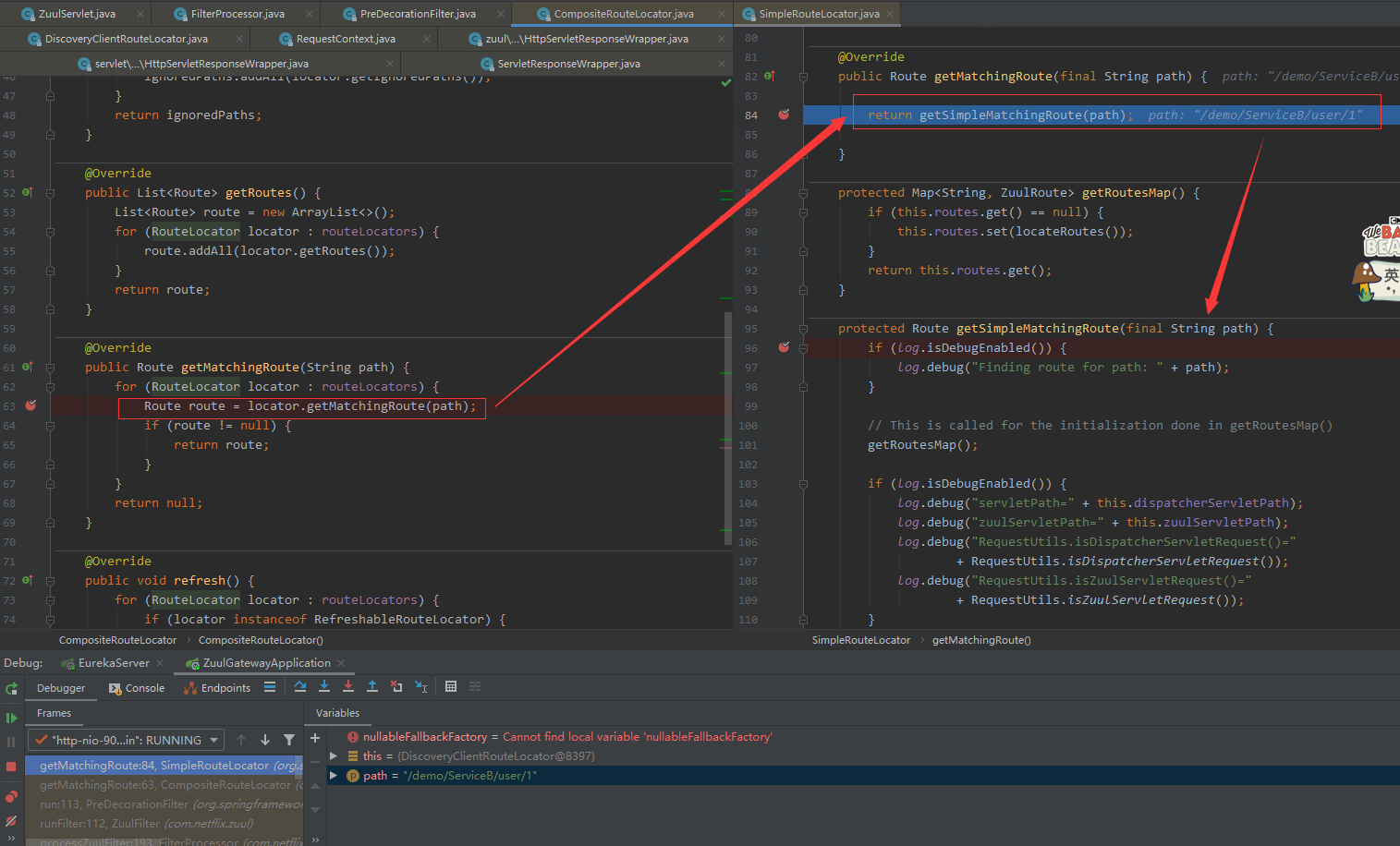Click the EurekaServer debug session tab
Screen dimensions: 1400x846
113,663
